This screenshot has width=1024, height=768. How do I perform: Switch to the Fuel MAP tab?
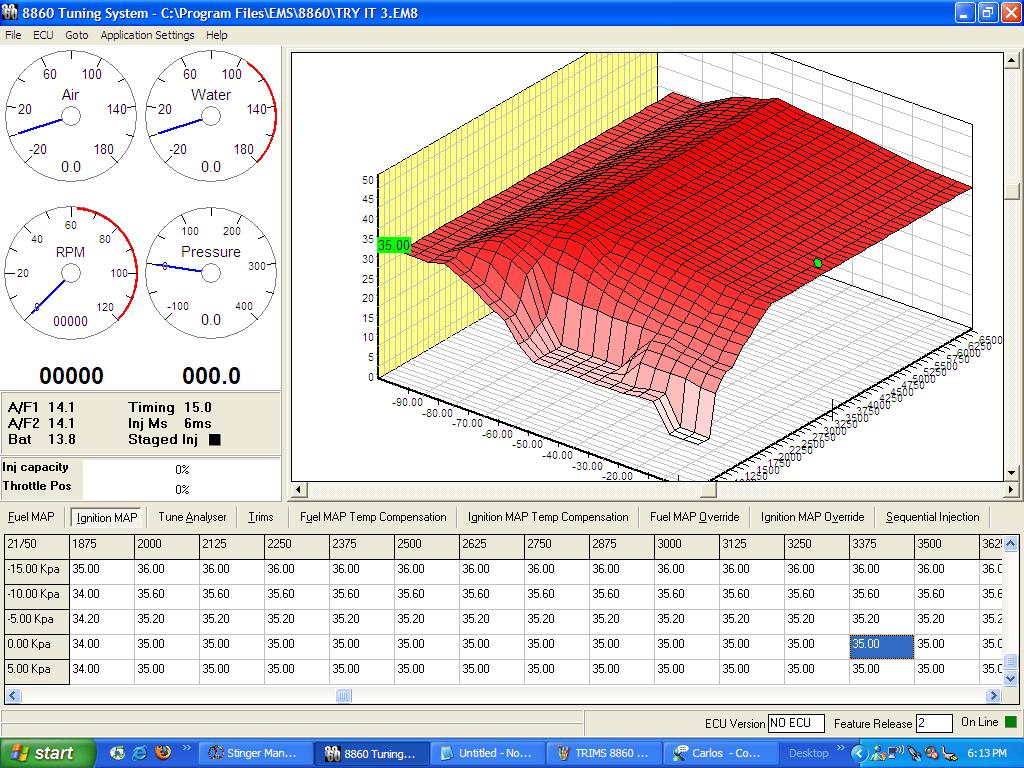pyautogui.click(x=31, y=517)
